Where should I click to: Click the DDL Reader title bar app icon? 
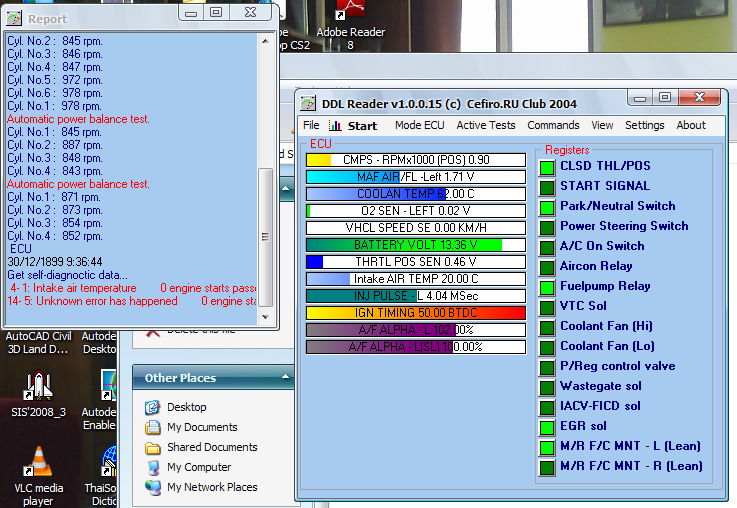309,101
